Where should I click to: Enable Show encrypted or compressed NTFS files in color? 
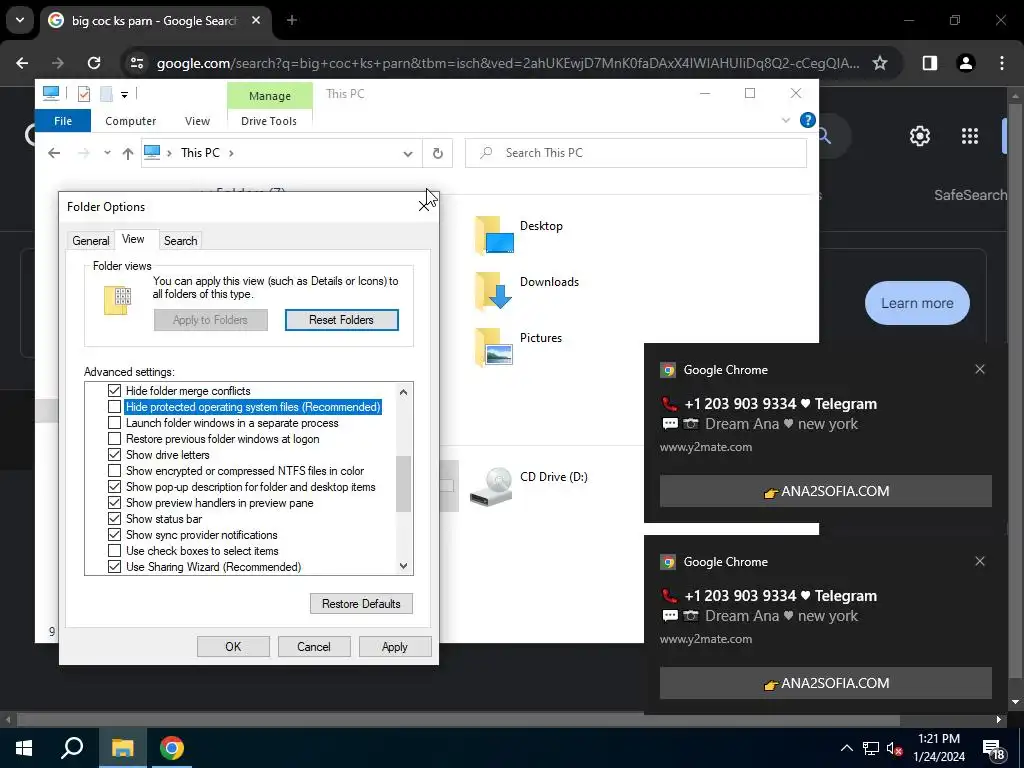[114, 471]
